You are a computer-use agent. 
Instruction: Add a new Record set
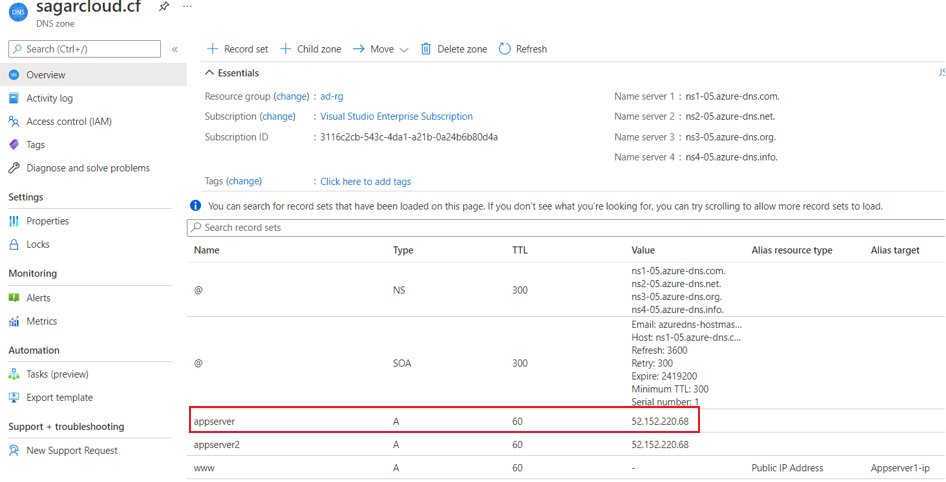(x=237, y=49)
